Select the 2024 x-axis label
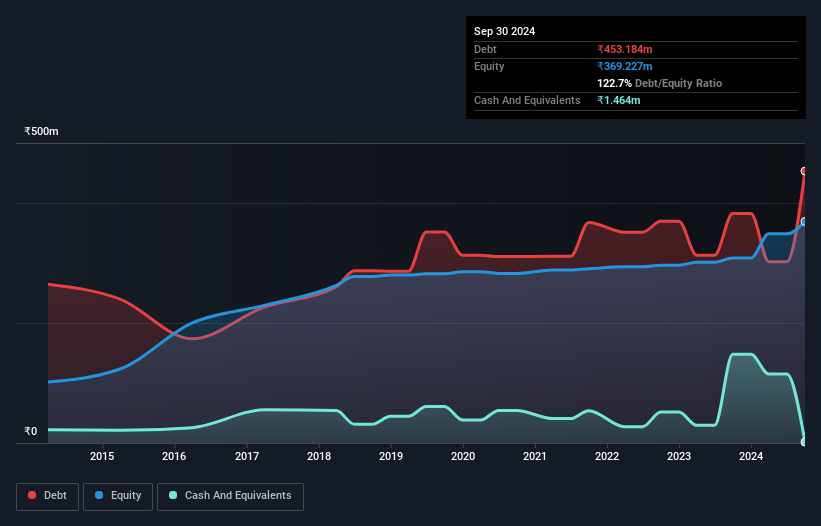Image resolution: width=821 pixels, height=526 pixels. pos(751,456)
